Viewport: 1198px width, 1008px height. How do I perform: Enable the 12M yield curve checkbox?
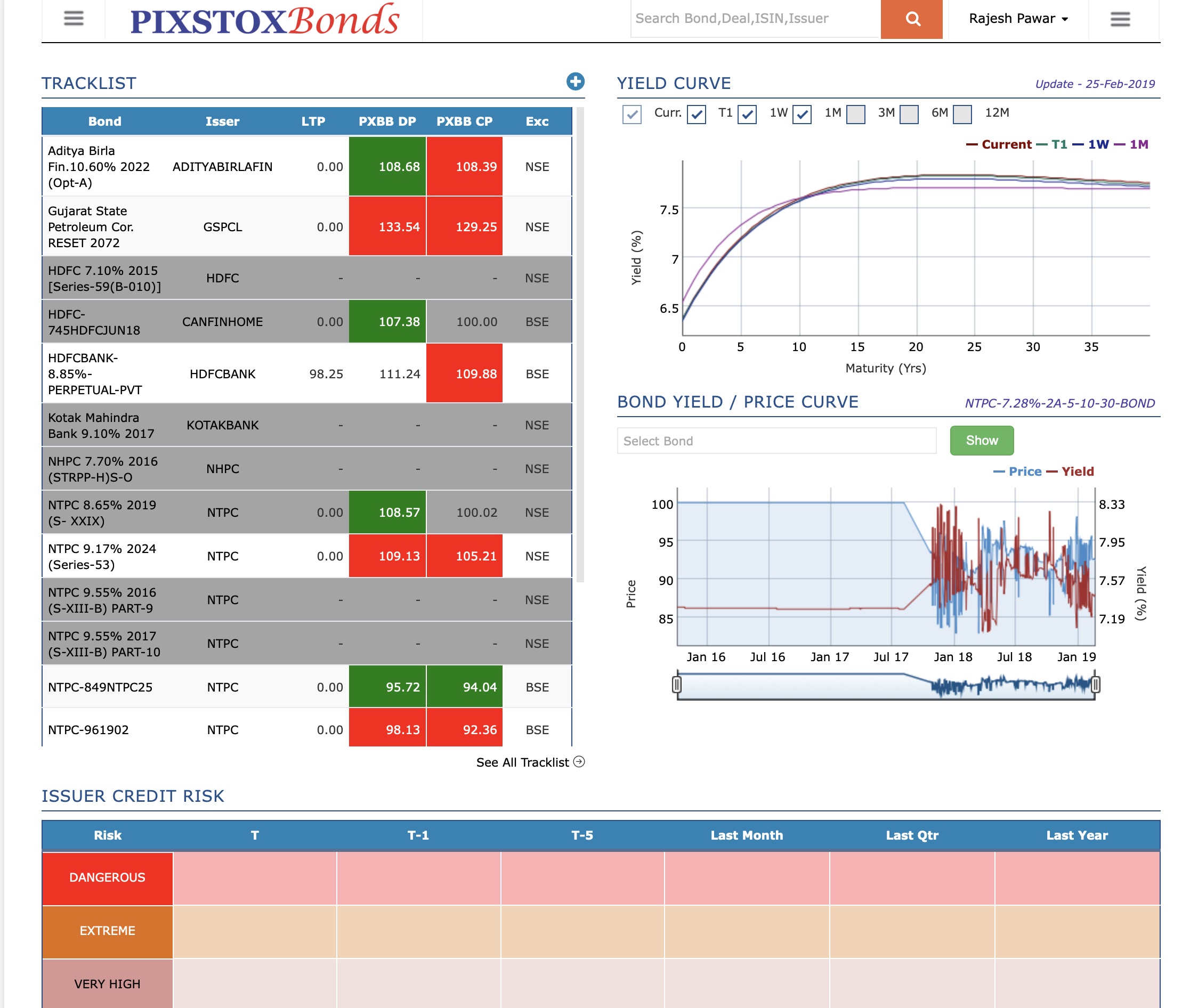coord(962,115)
